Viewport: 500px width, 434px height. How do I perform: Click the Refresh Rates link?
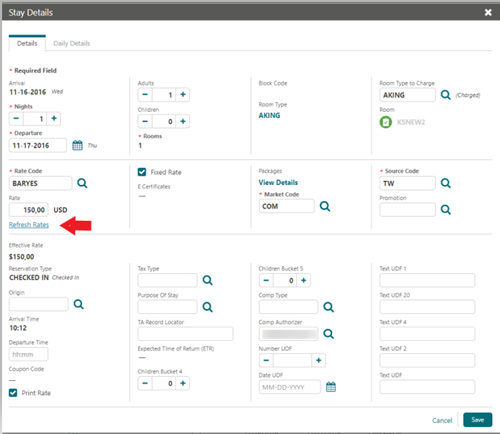29,225
